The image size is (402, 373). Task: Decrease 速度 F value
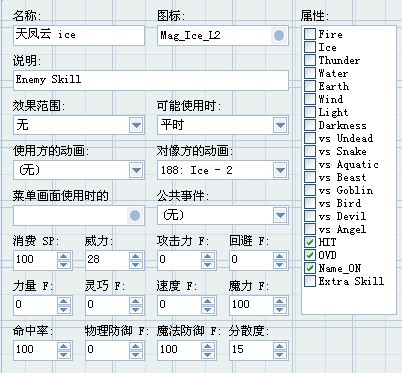click(208, 310)
